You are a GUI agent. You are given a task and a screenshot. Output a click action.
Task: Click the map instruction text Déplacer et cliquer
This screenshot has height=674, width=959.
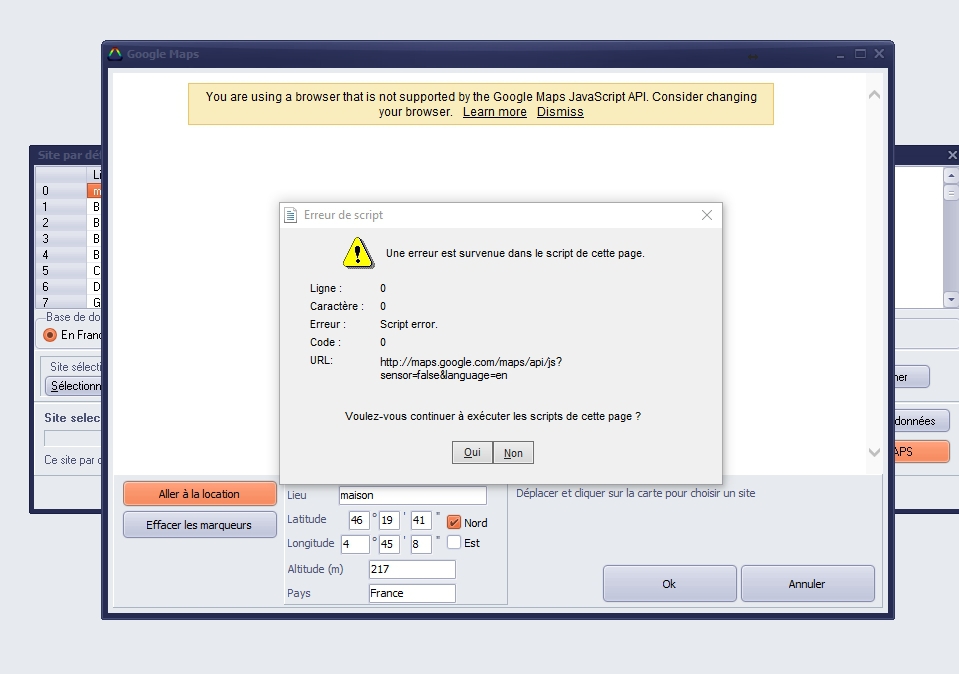click(x=635, y=494)
